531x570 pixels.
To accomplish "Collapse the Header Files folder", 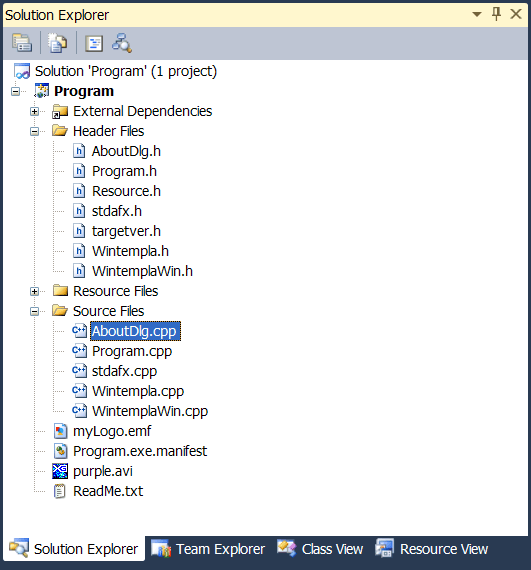I will (x=35, y=131).
